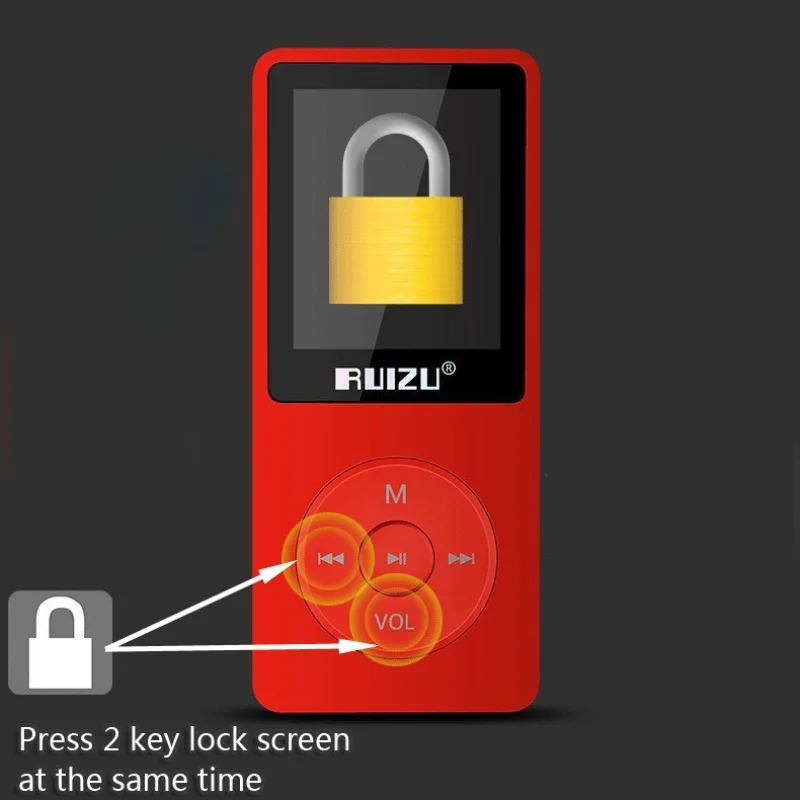This screenshot has width=800, height=800.
Task: Click the white lock icon in gray square
Action: [60, 642]
